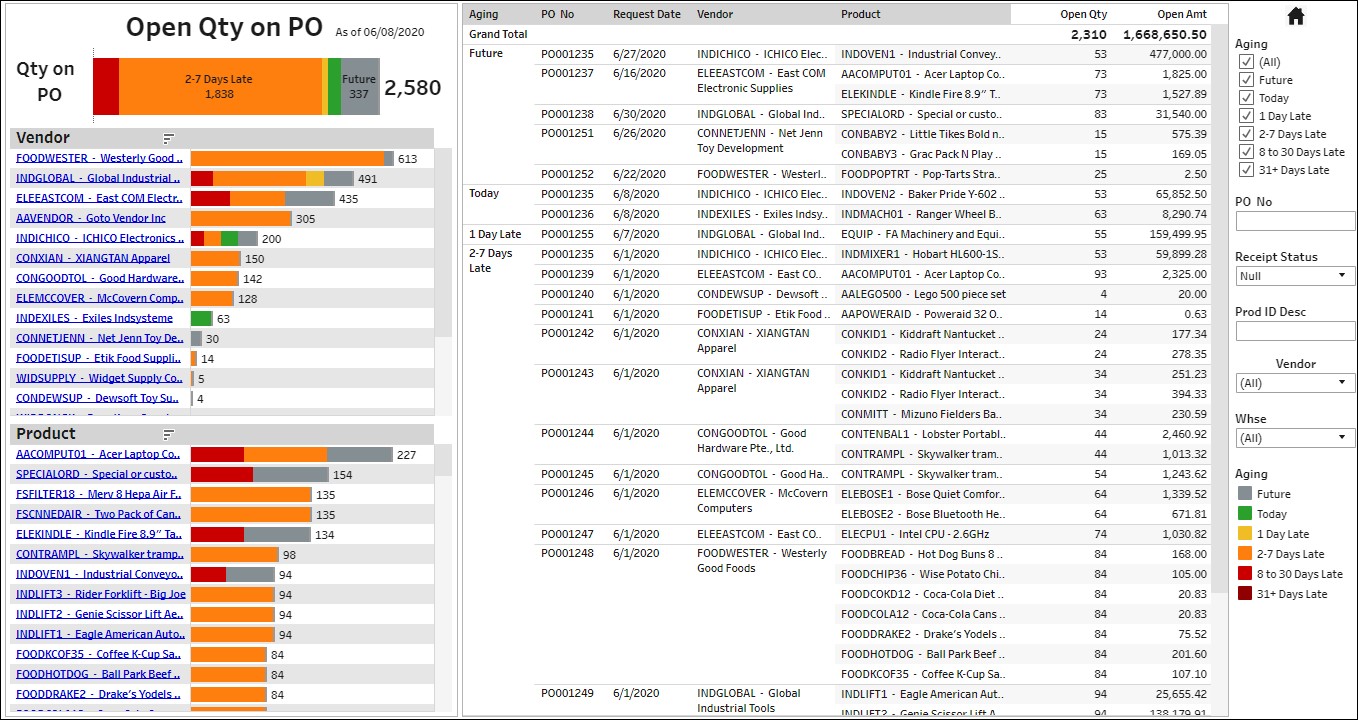
Task: Click the PO No filter input field
Action: pos(1294,221)
